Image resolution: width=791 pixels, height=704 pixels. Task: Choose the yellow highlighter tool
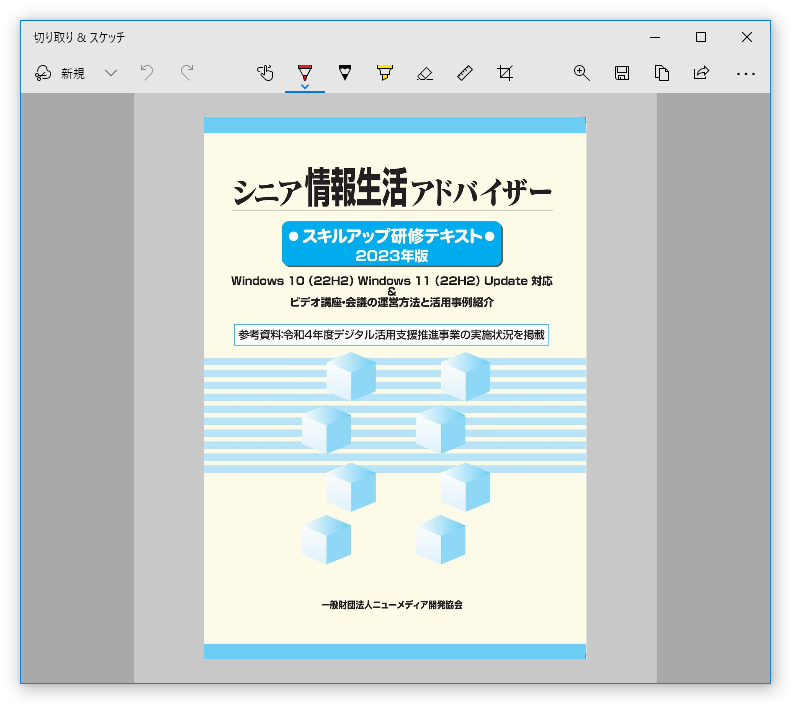[385, 73]
